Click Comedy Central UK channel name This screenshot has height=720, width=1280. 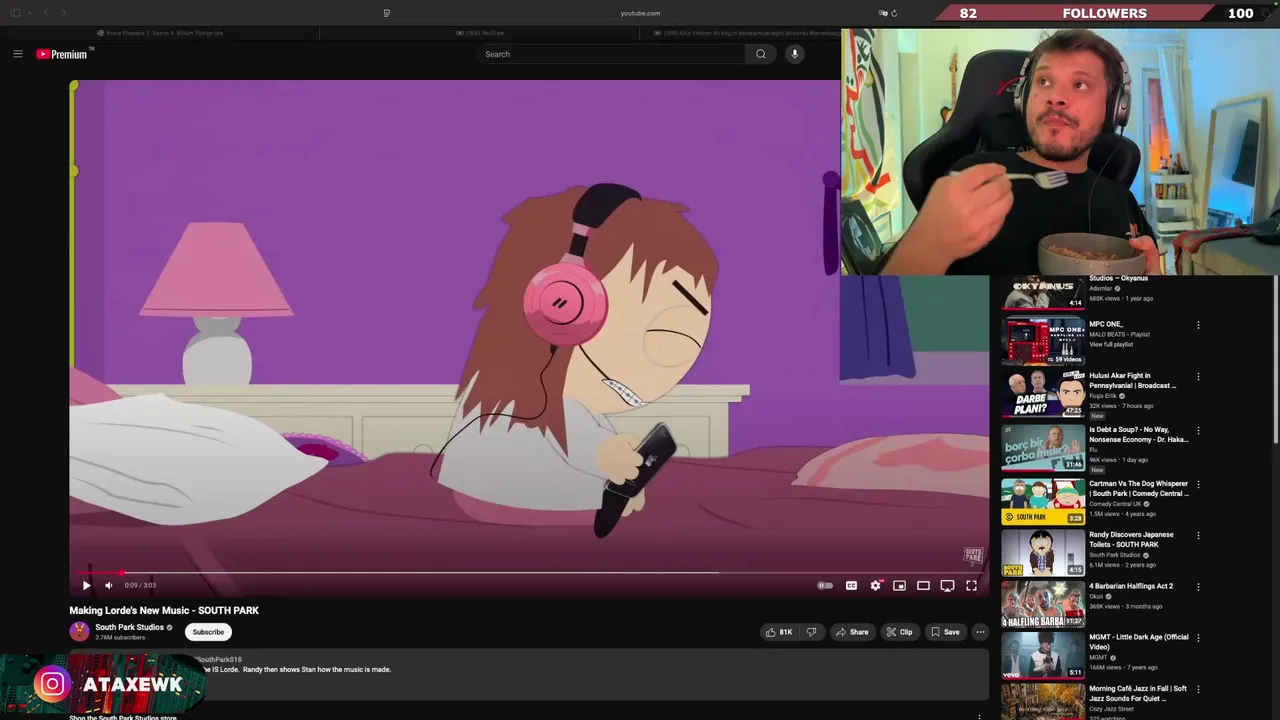pyautogui.click(x=1116, y=504)
